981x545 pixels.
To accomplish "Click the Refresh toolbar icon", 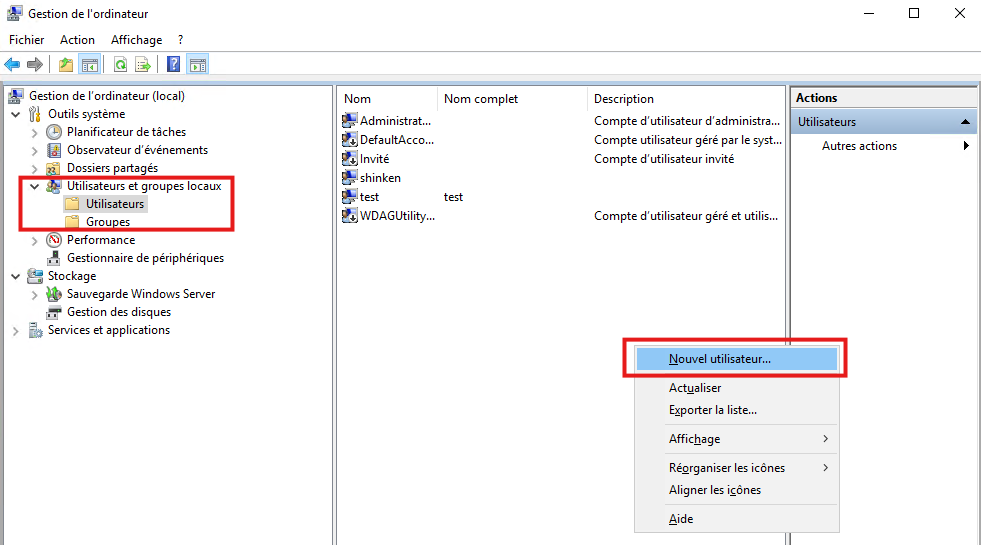I will [x=120, y=65].
